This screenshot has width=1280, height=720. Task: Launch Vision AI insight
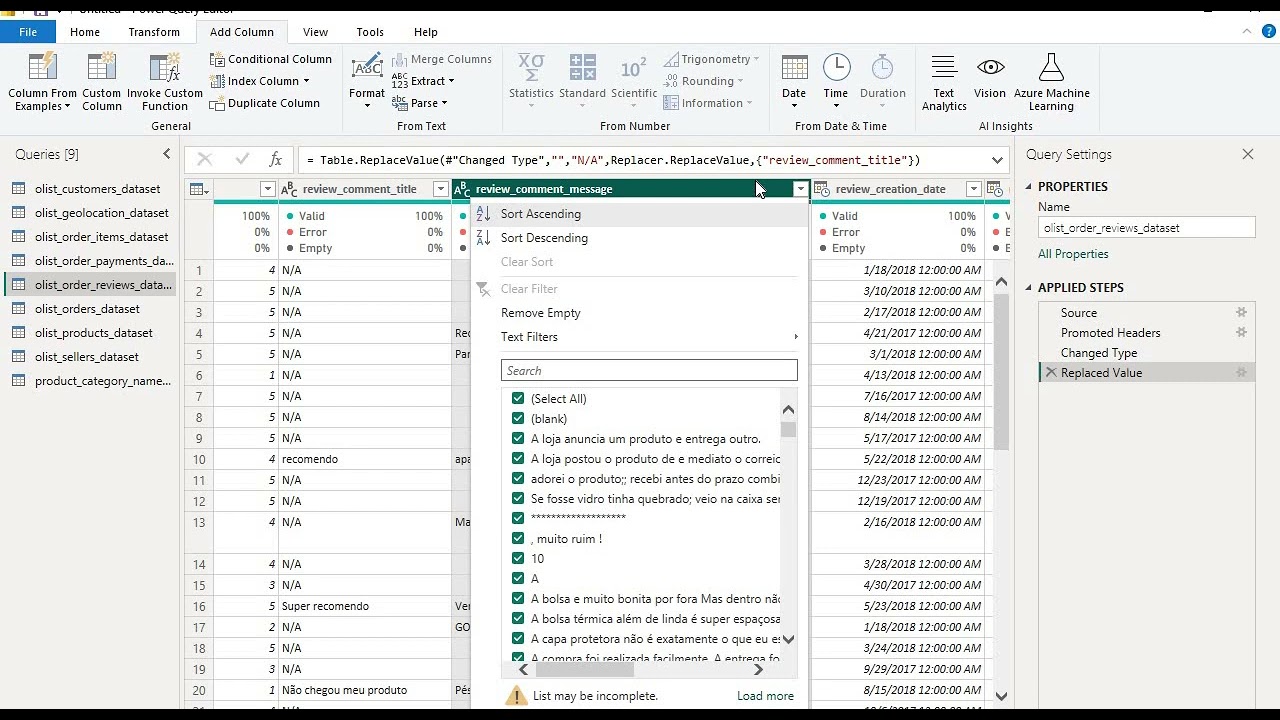coord(990,78)
